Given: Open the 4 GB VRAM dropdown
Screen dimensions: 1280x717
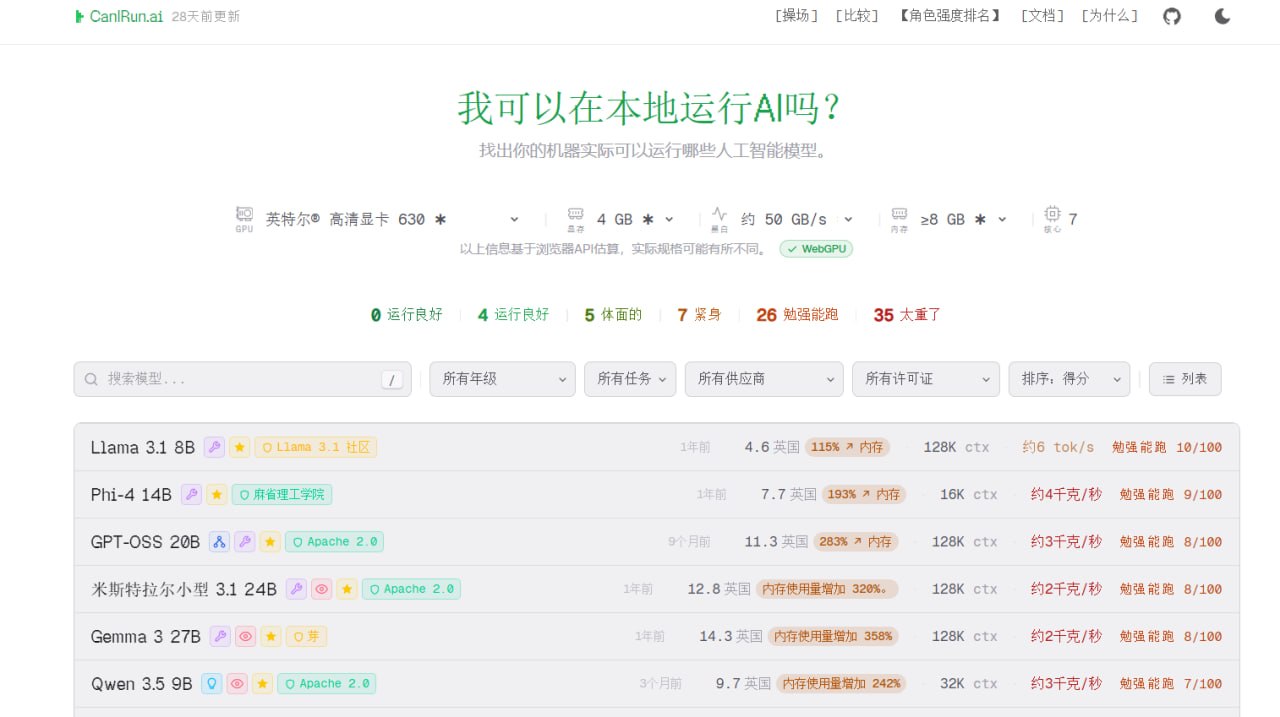Looking at the screenshot, I should 635,219.
